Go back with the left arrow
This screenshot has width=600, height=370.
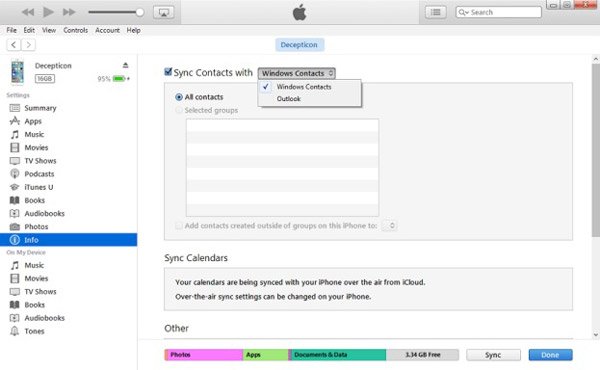pyautogui.click(x=14, y=45)
